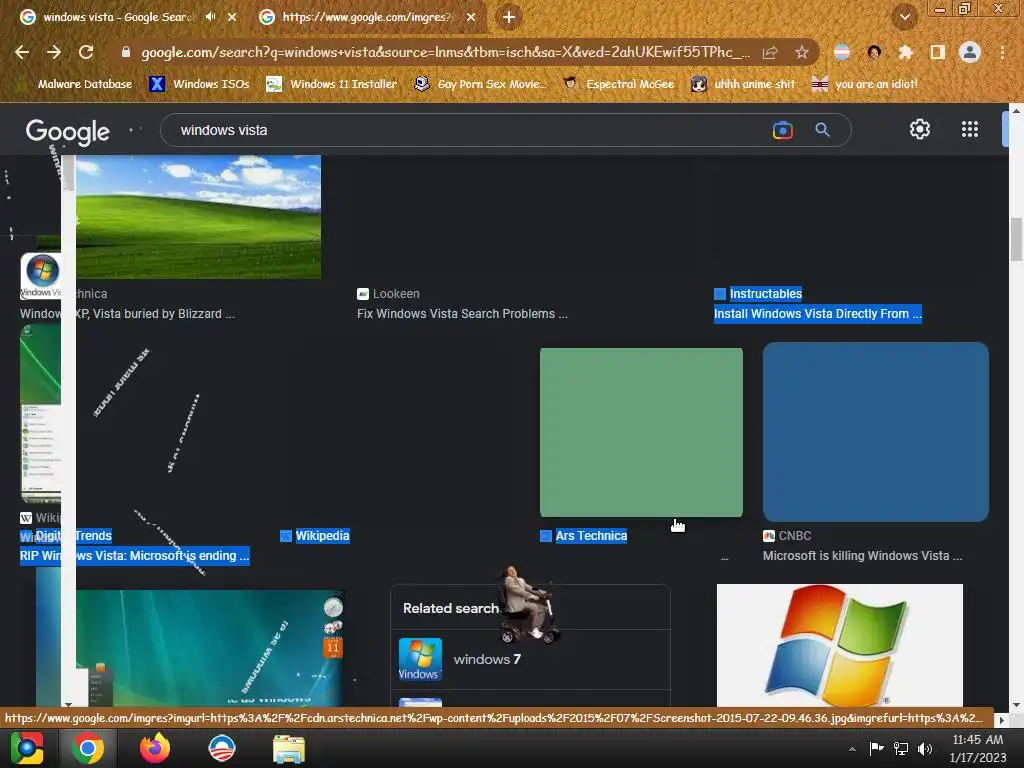Viewport: 1024px width, 768px height.
Task: Open the Windows 11 Installer bookmark
Action: tap(332, 84)
